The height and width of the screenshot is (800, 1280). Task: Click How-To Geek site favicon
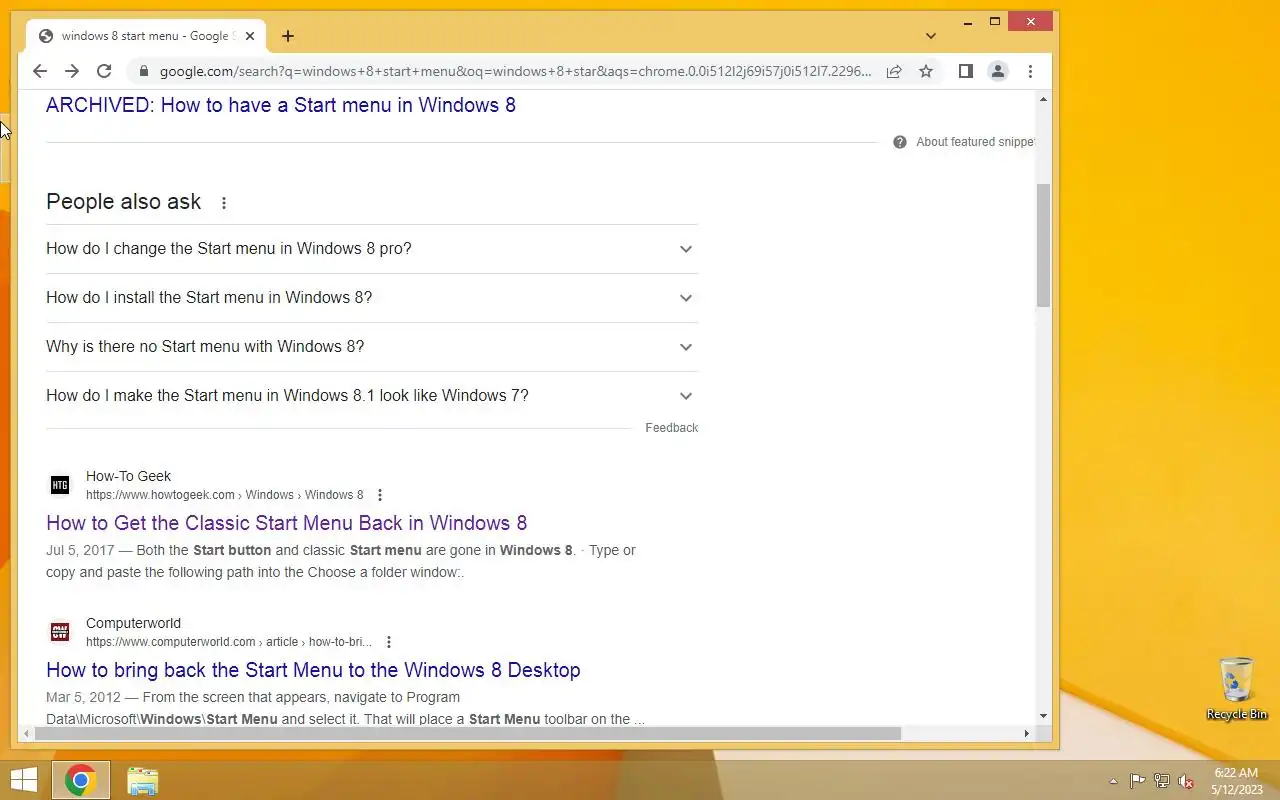tap(60, 485)
